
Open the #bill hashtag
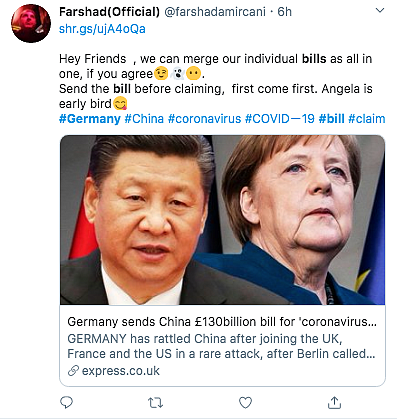331,119
